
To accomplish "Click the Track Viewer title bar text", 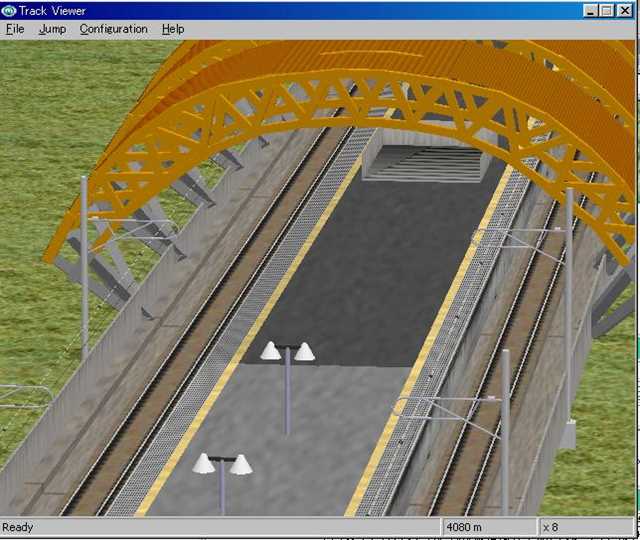I will point(55,10).
